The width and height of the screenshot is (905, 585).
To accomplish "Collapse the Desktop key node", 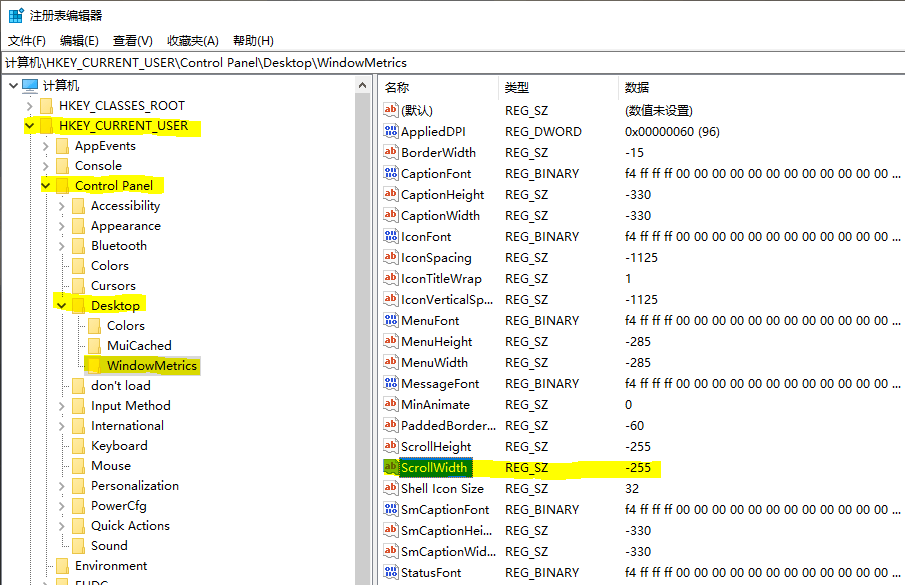I will (x=62, y=306).
